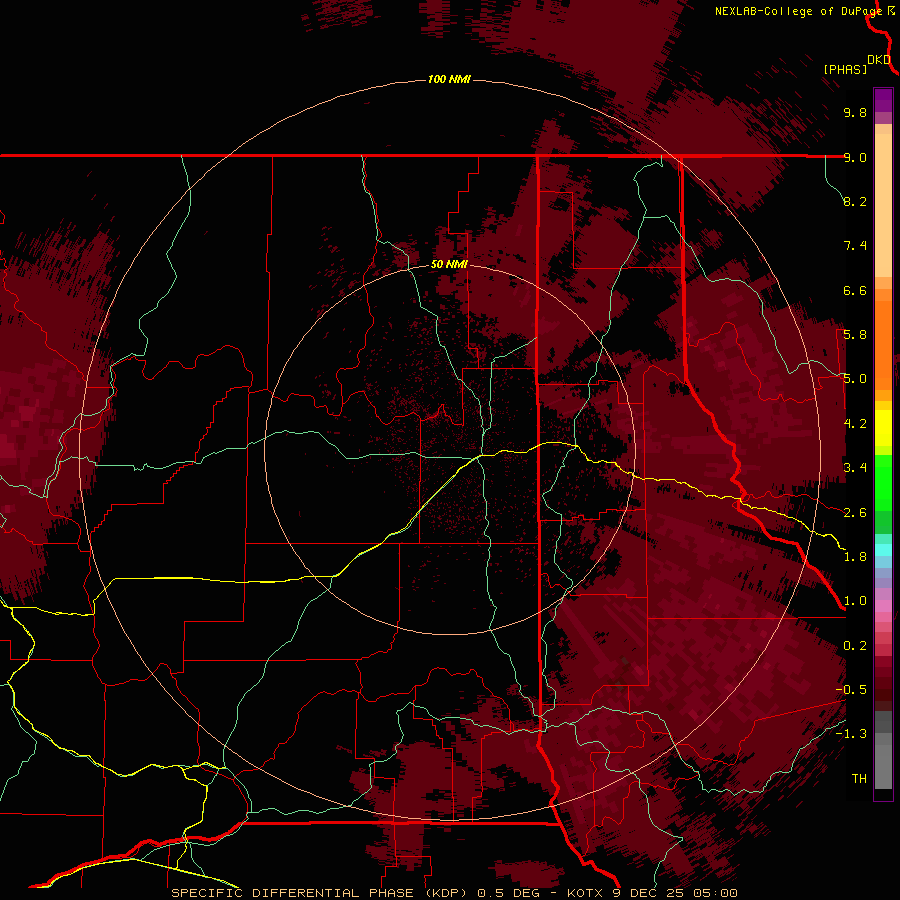Click the 3.4 value on the scale
The width and height of the screenshot is (900, 900).
(x=855, y=468)
